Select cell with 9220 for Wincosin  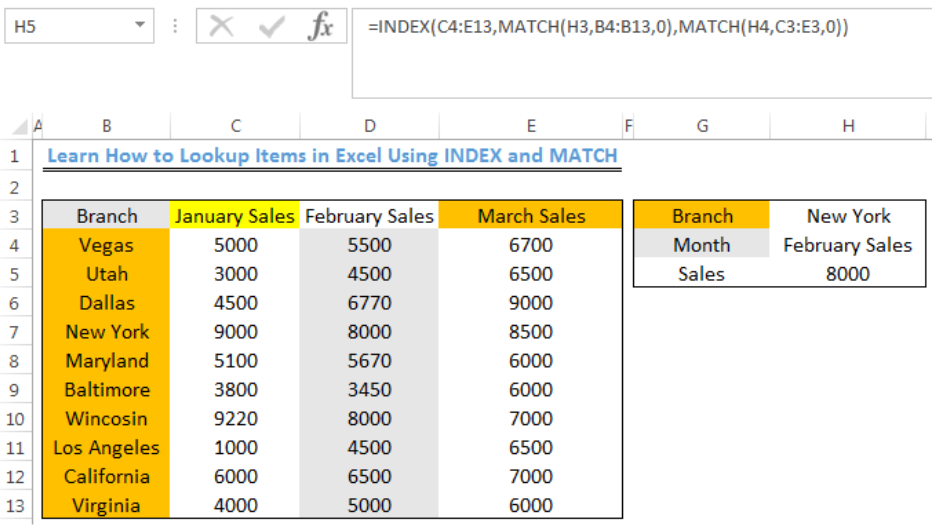[235, 419]
